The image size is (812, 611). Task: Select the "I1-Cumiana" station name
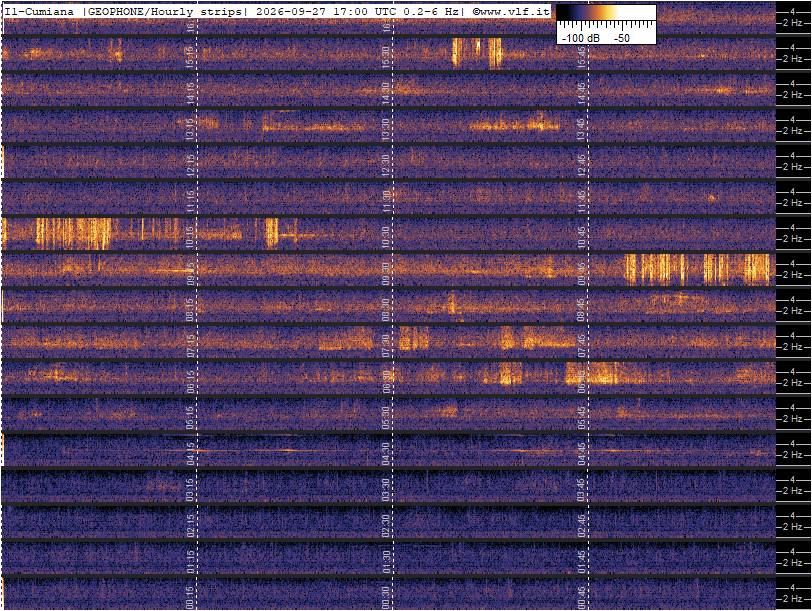coord(38,11)
